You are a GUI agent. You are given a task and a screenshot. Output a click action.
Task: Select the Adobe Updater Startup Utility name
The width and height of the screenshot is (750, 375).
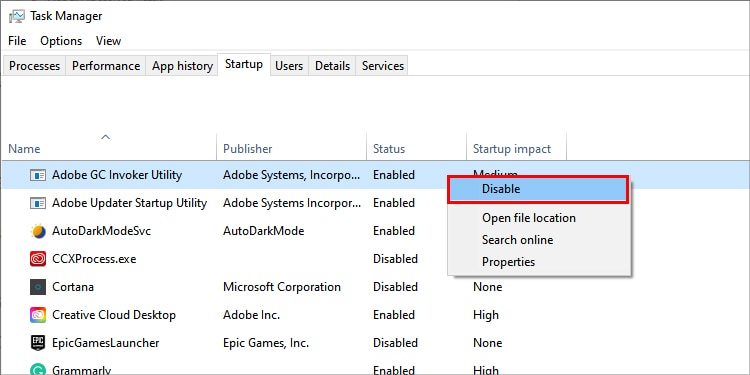tap(129, 203)
